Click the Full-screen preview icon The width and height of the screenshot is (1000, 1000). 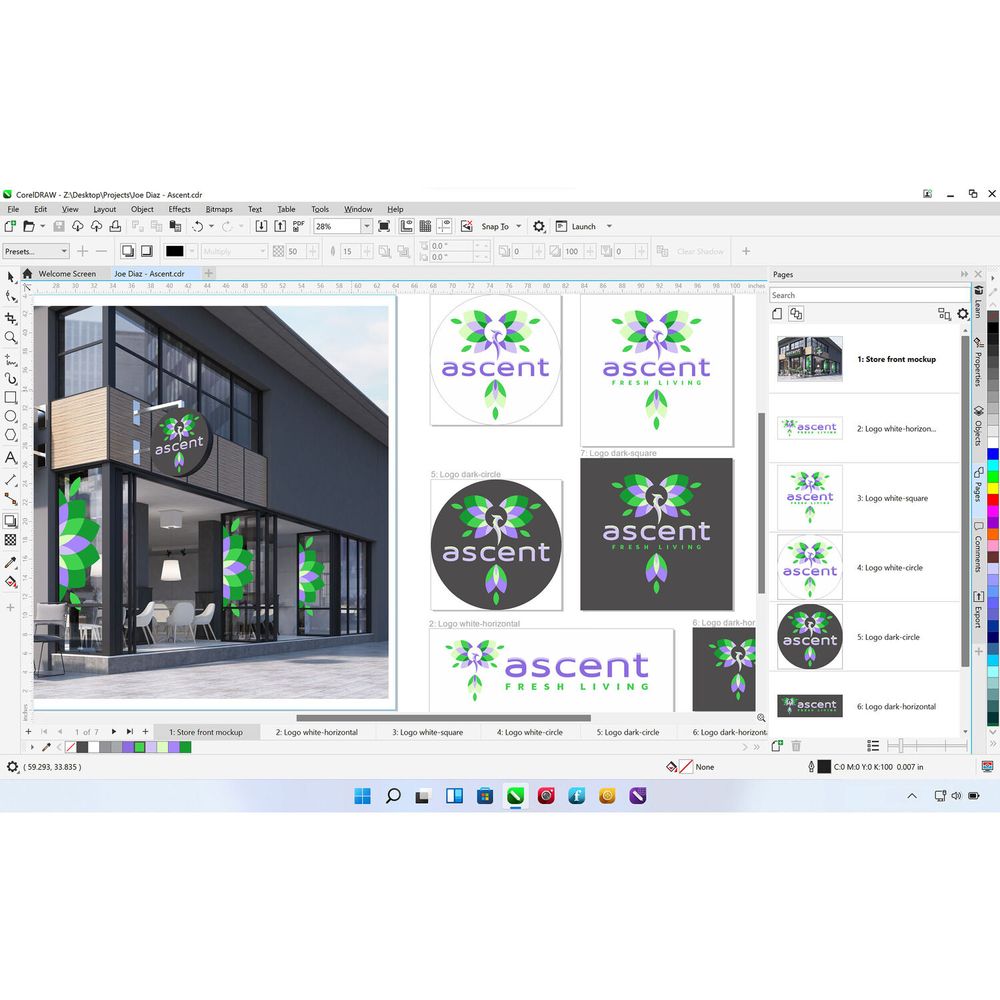pos(384,226)
